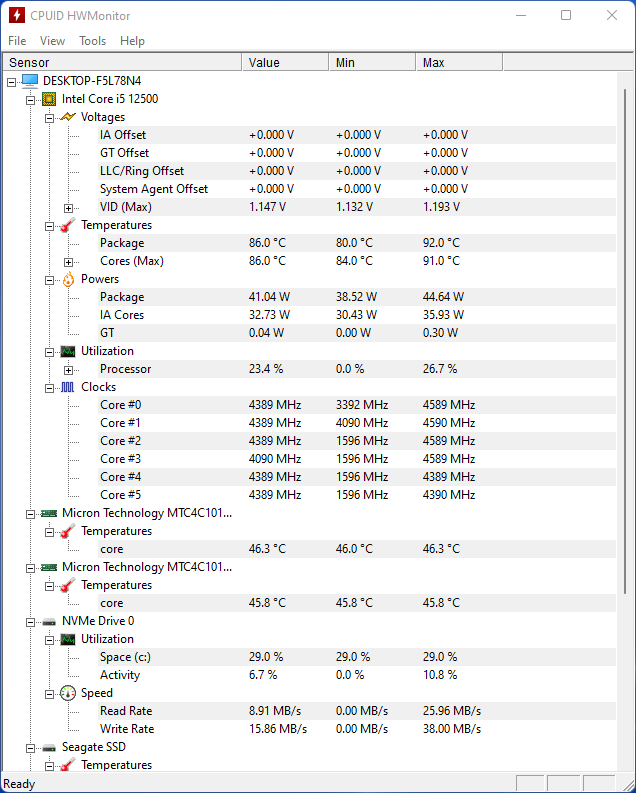Viewport: 636px width, 793px height.
Task: Collapse the Seagate SSD node
Action: (x=30, y=748)
